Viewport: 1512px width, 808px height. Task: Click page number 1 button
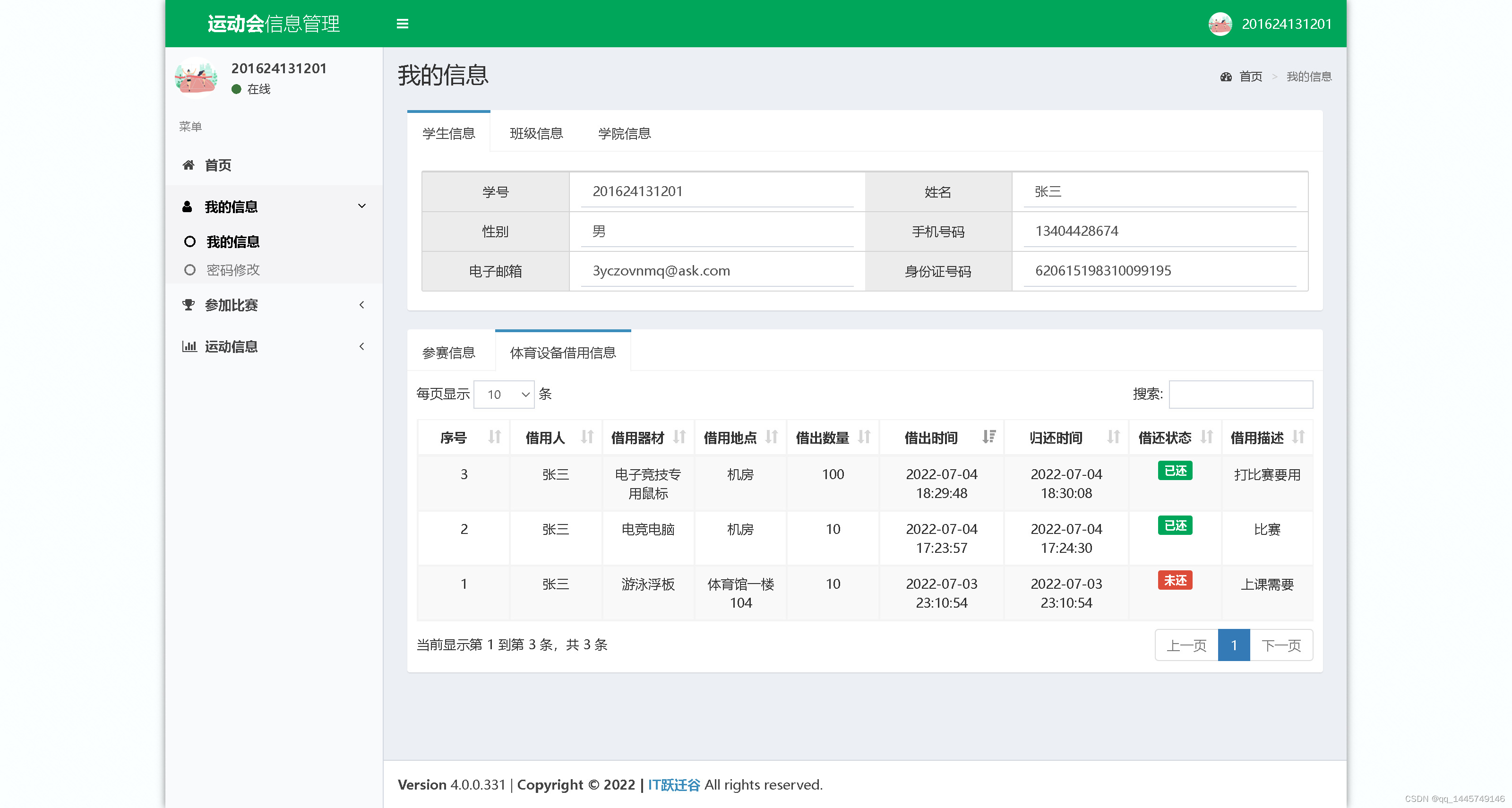1234,645
